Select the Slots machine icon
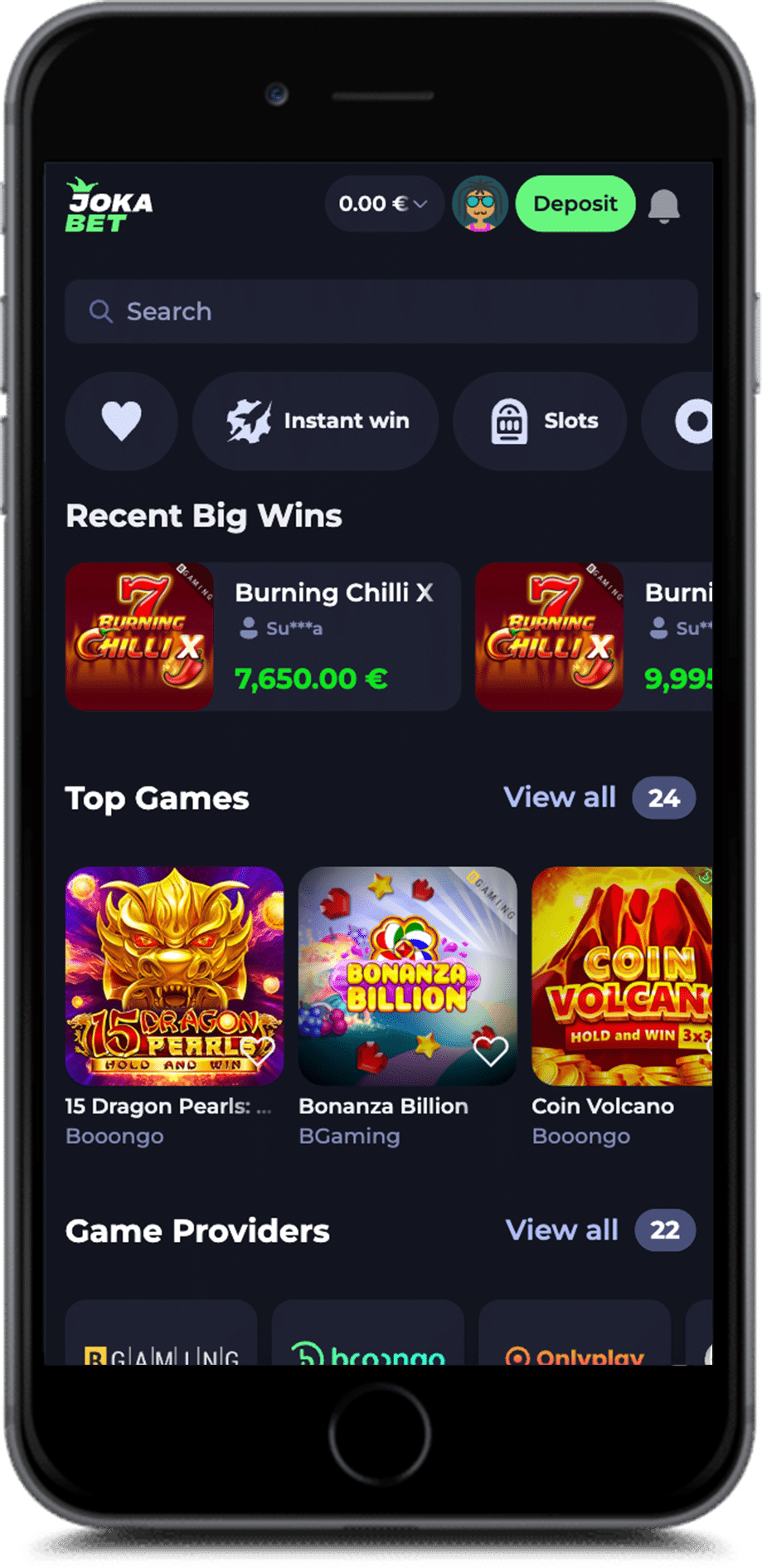This screenshot has height=1568, width=762. tap(509, 421)
